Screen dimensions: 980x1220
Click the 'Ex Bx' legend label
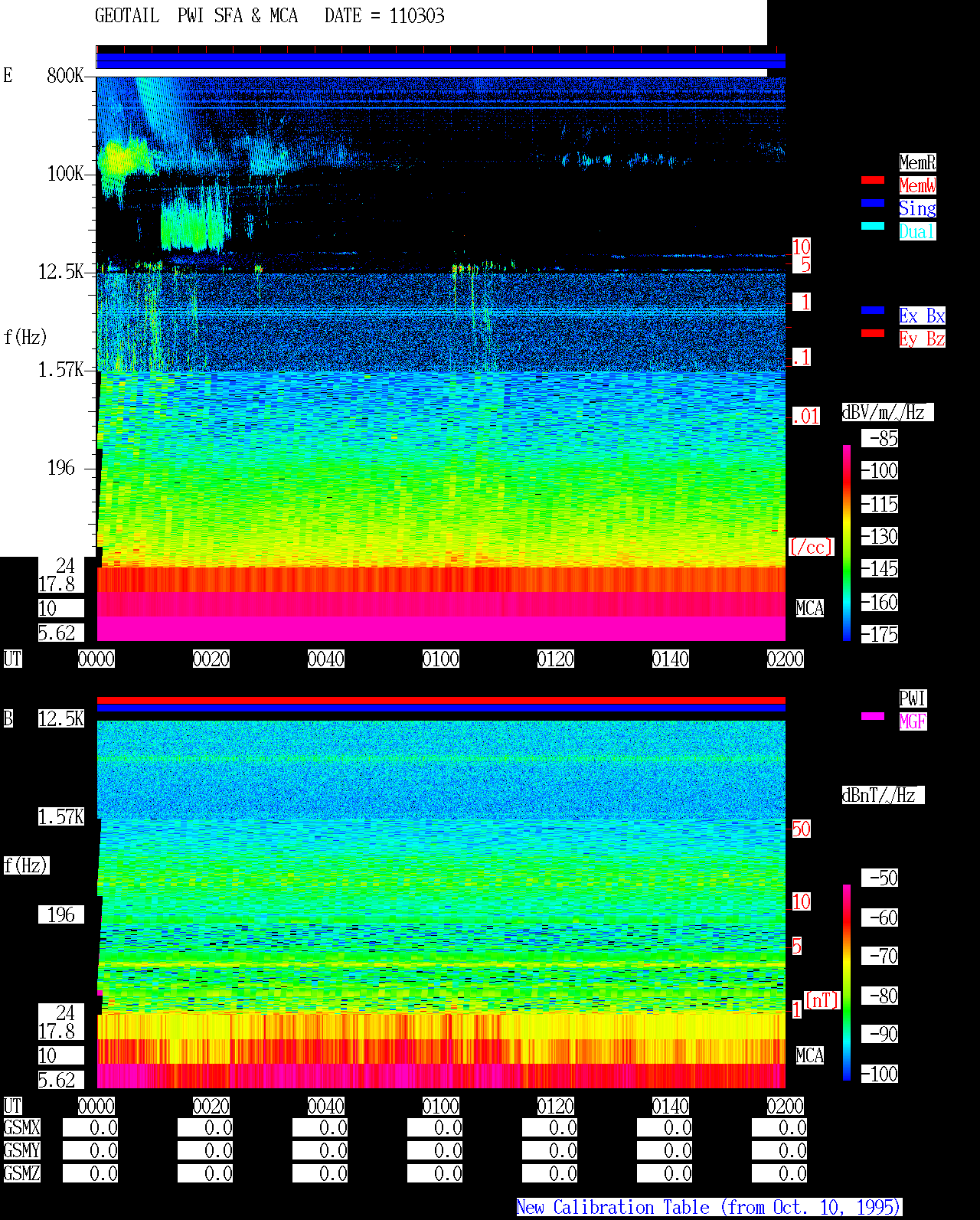922,316
